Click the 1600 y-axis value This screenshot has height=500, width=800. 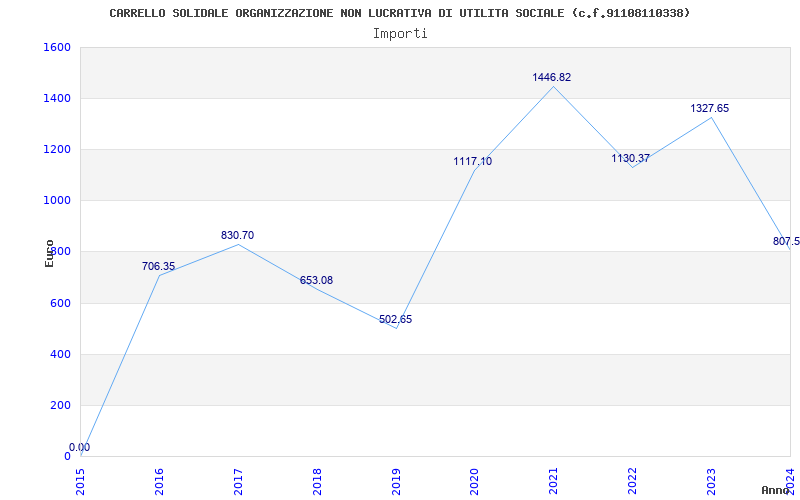click(x=57, y=47)
